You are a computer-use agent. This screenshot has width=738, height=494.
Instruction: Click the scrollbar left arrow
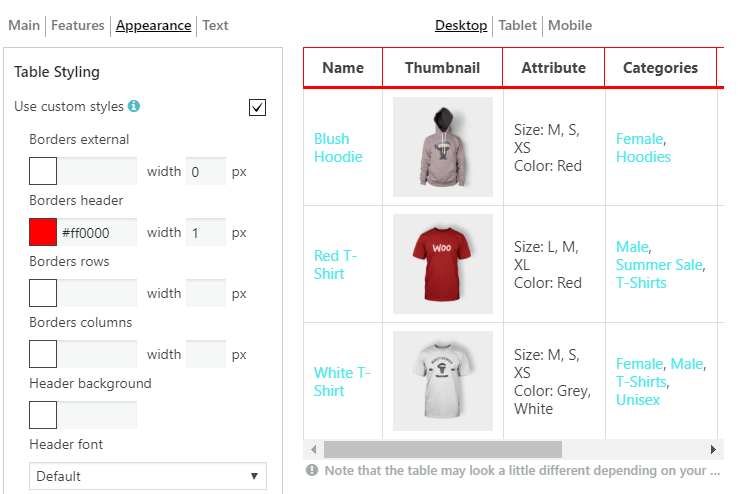click(313, 449)
